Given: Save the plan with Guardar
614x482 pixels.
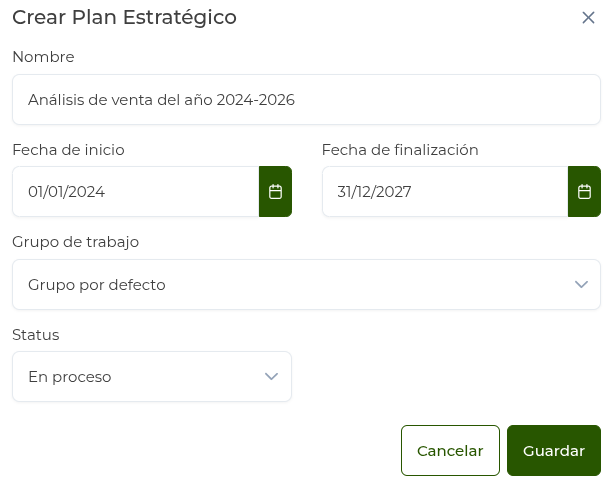Looking at the screenshot, I should click(553, 451).
